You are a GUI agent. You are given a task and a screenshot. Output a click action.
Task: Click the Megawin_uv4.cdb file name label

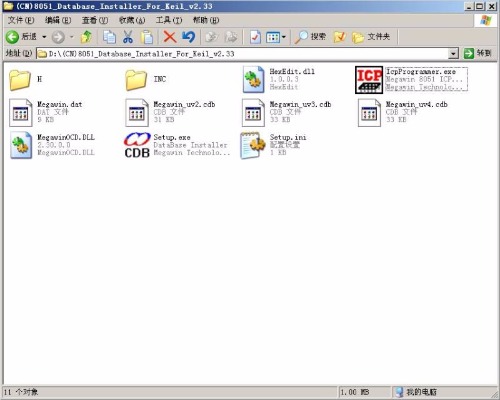click(417, 104)
